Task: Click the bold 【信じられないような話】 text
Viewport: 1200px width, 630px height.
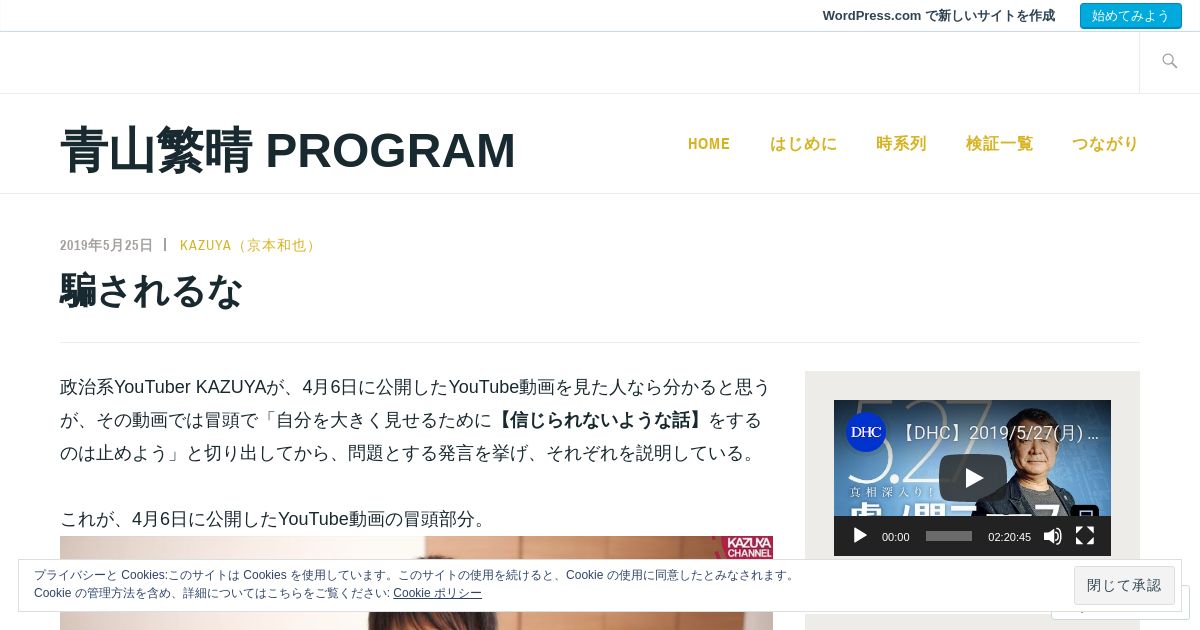Action: pyautogui.click(x=600, y=420)
